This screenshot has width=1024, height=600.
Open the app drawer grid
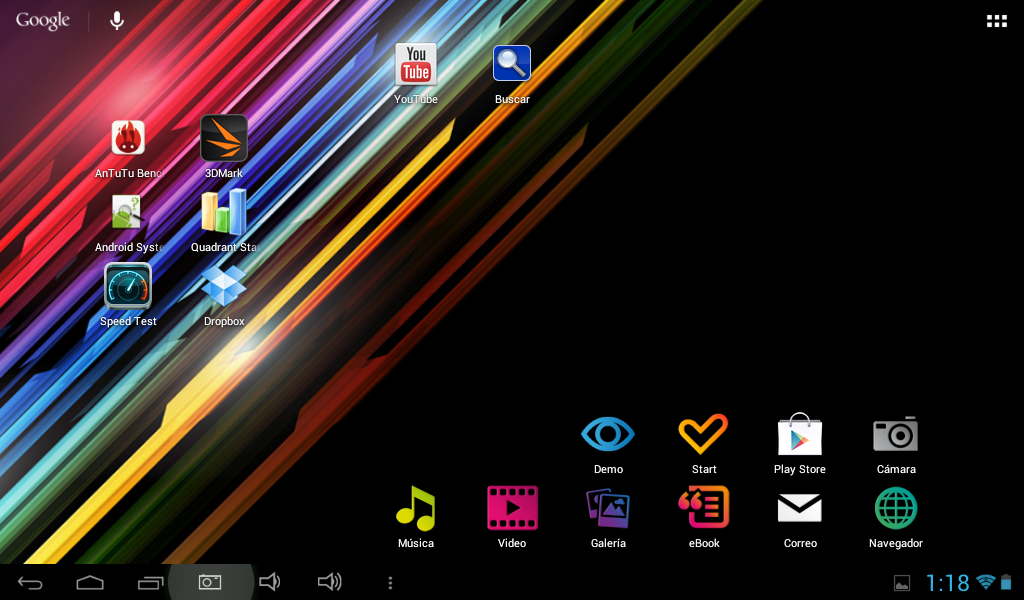996,21
